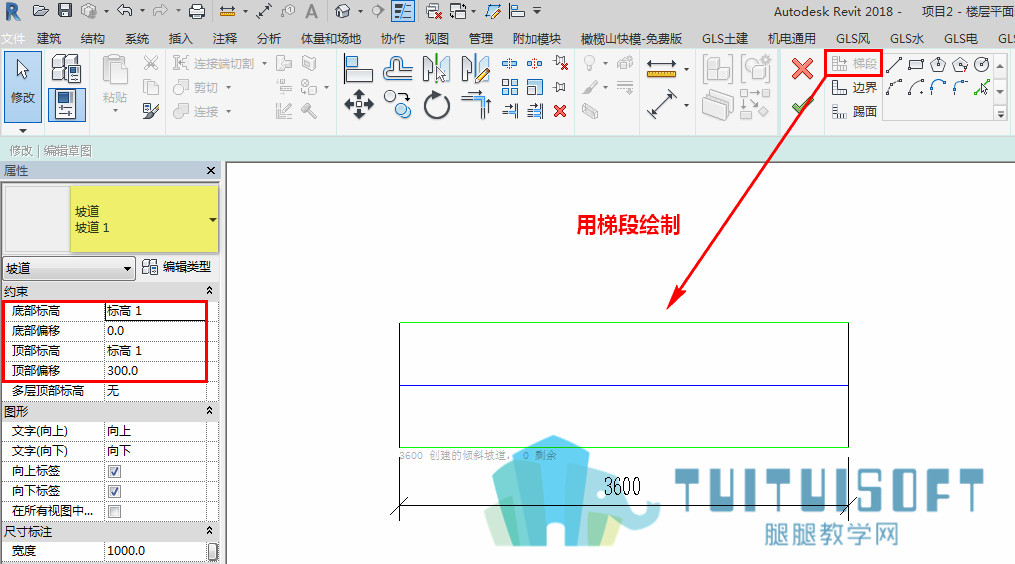The image size is (1015, 564).
Task: Click the 底部标高 value field 标高 1
Action: [x=155, y=311]
